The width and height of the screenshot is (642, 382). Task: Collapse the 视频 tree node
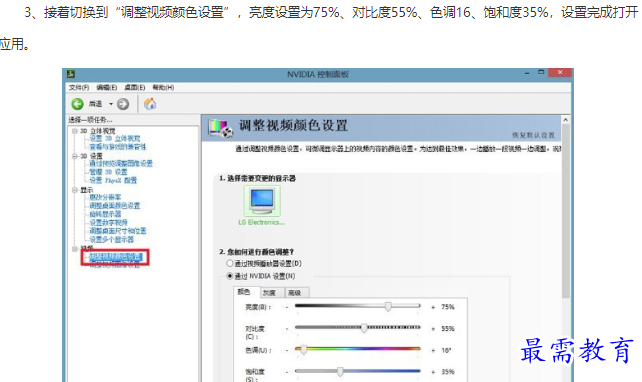pyautogui.click(x=75, y=249)
